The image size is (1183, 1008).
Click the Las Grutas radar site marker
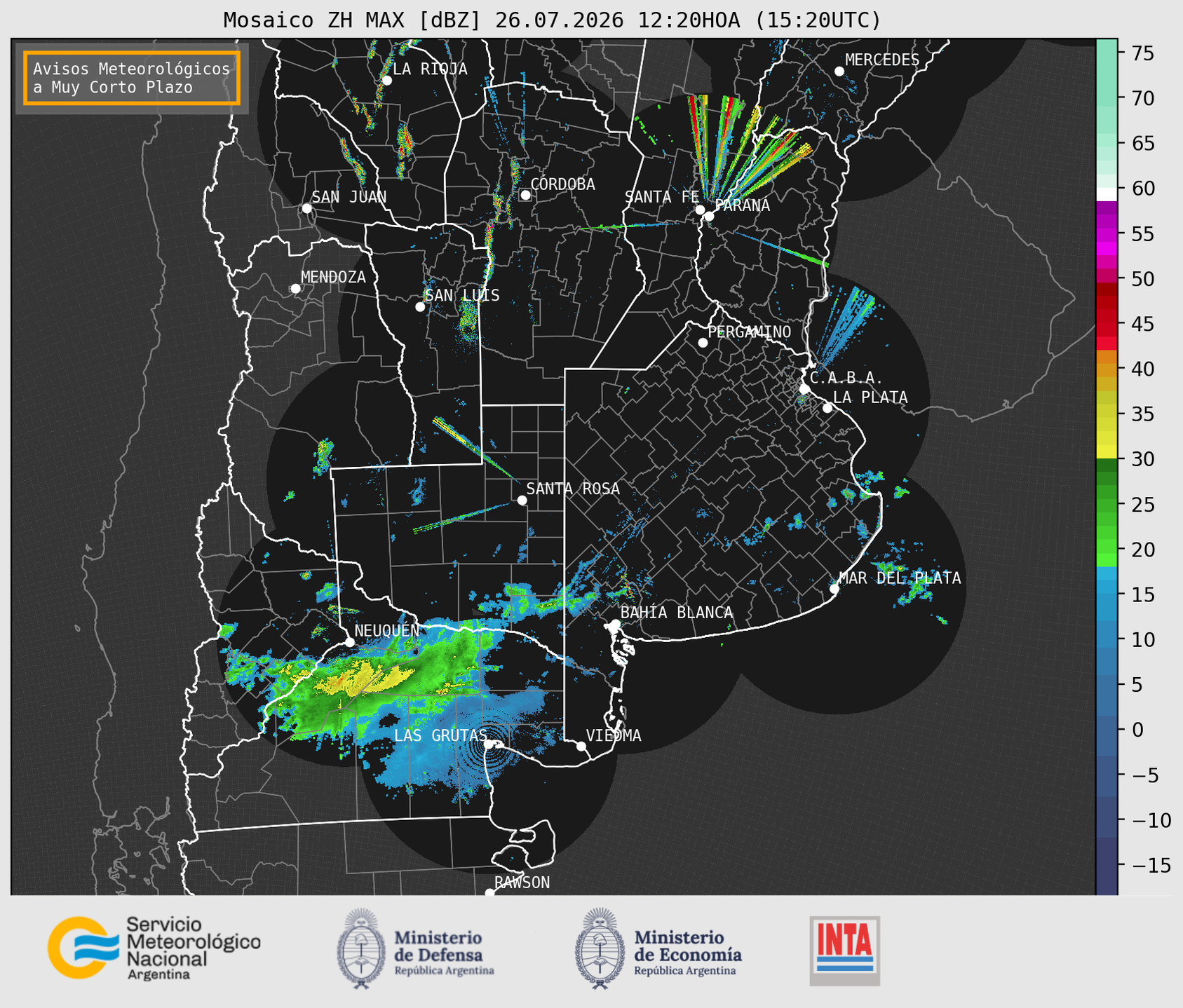(x=489, y=744)
